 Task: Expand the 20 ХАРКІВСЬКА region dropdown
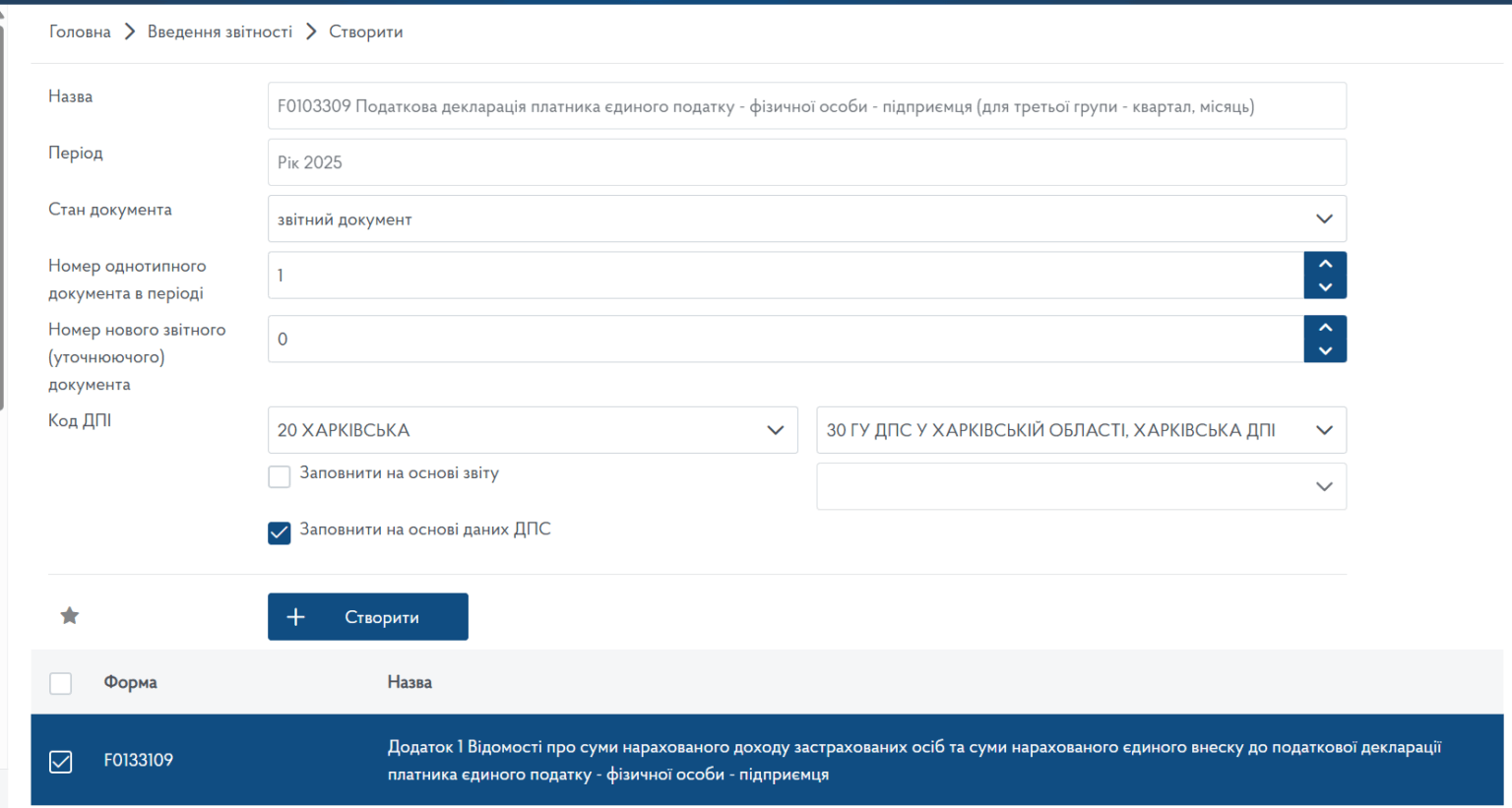(x=532, y=430)
